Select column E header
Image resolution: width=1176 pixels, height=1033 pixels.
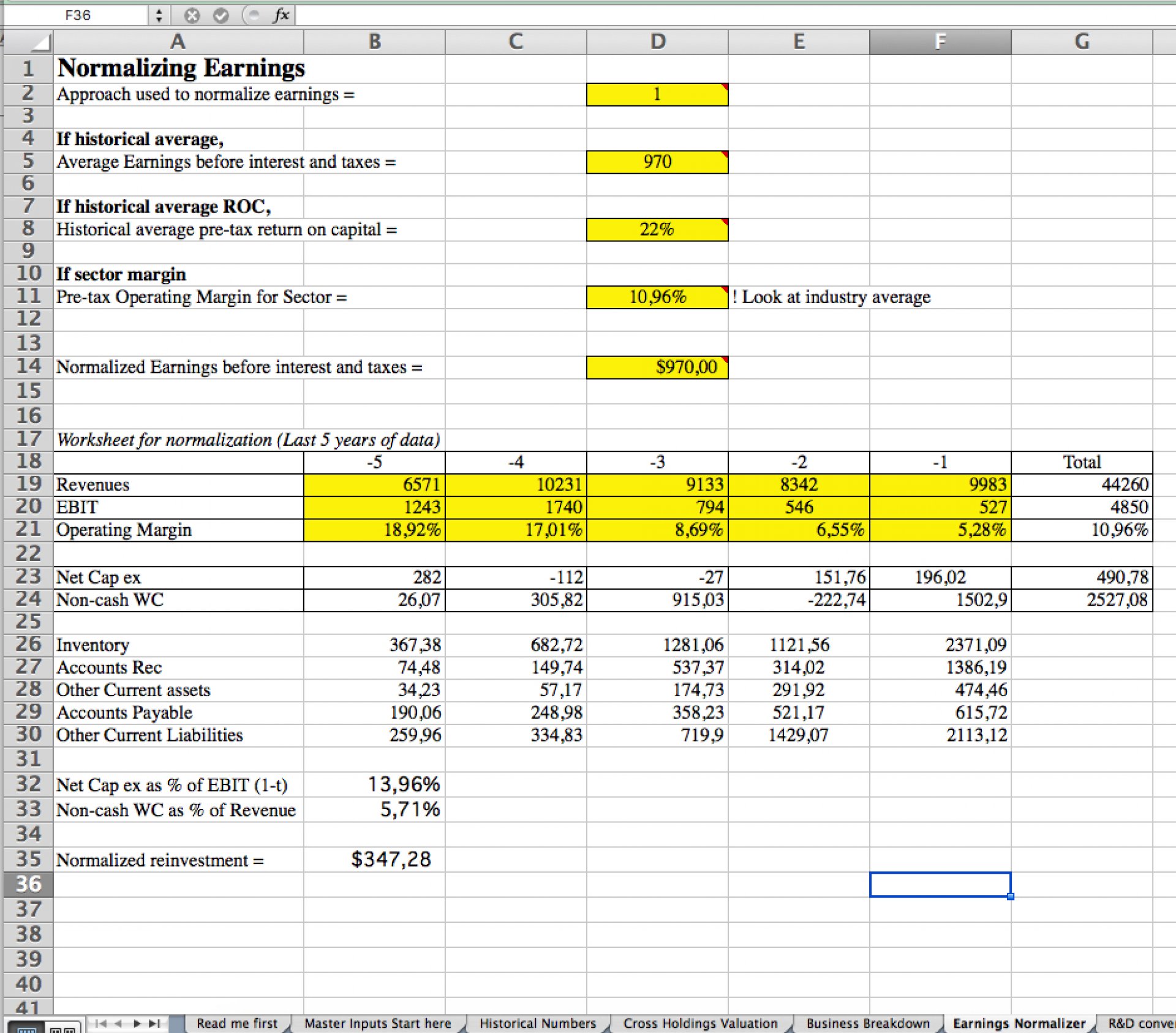[x=799, y=42]
